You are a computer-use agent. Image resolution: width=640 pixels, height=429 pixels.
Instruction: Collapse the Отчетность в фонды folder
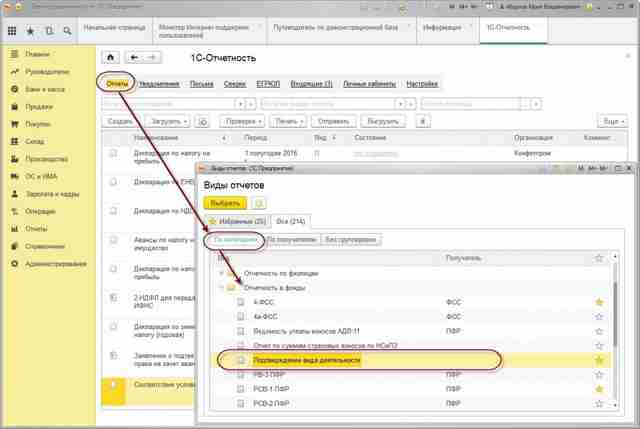222,288
